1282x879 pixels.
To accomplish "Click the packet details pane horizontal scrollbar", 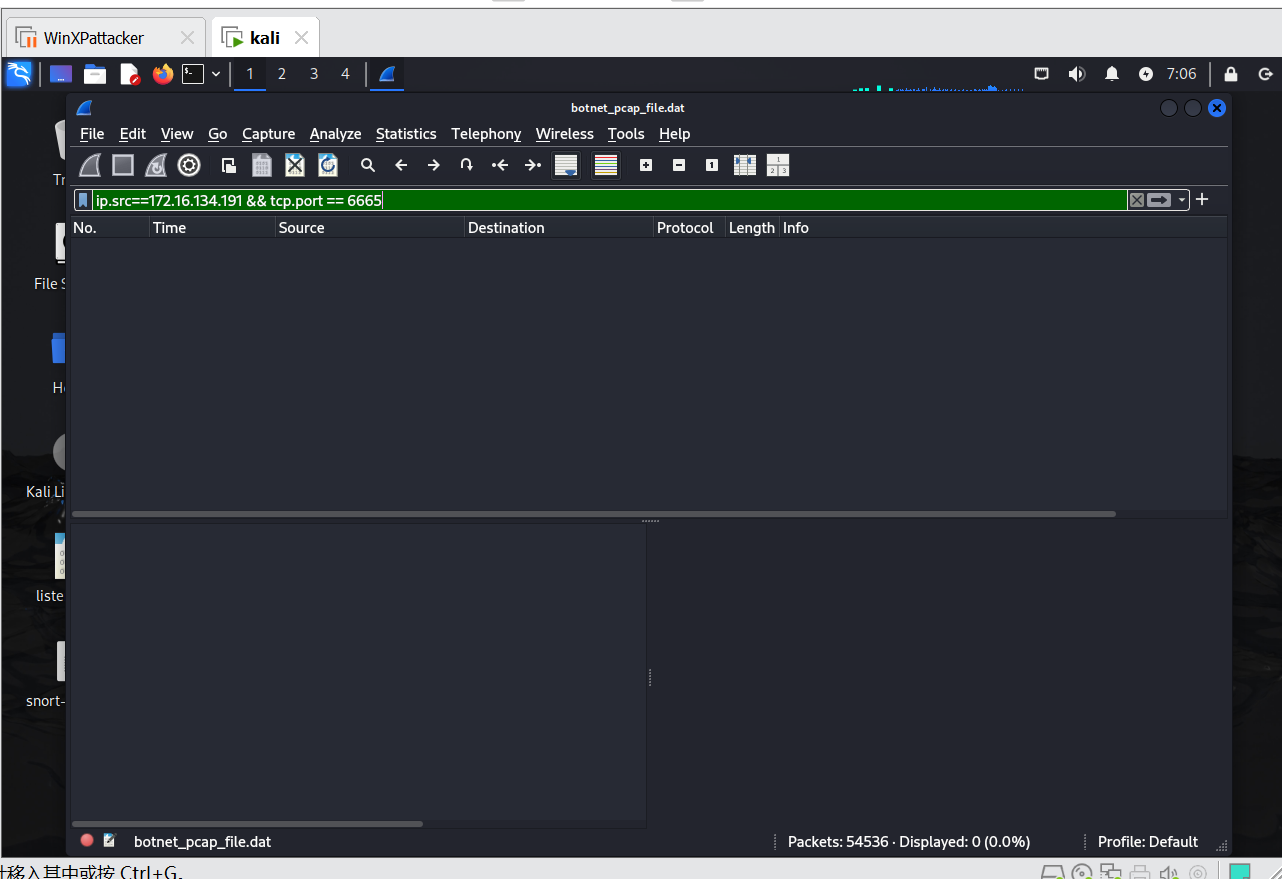I will click(247, 824).
